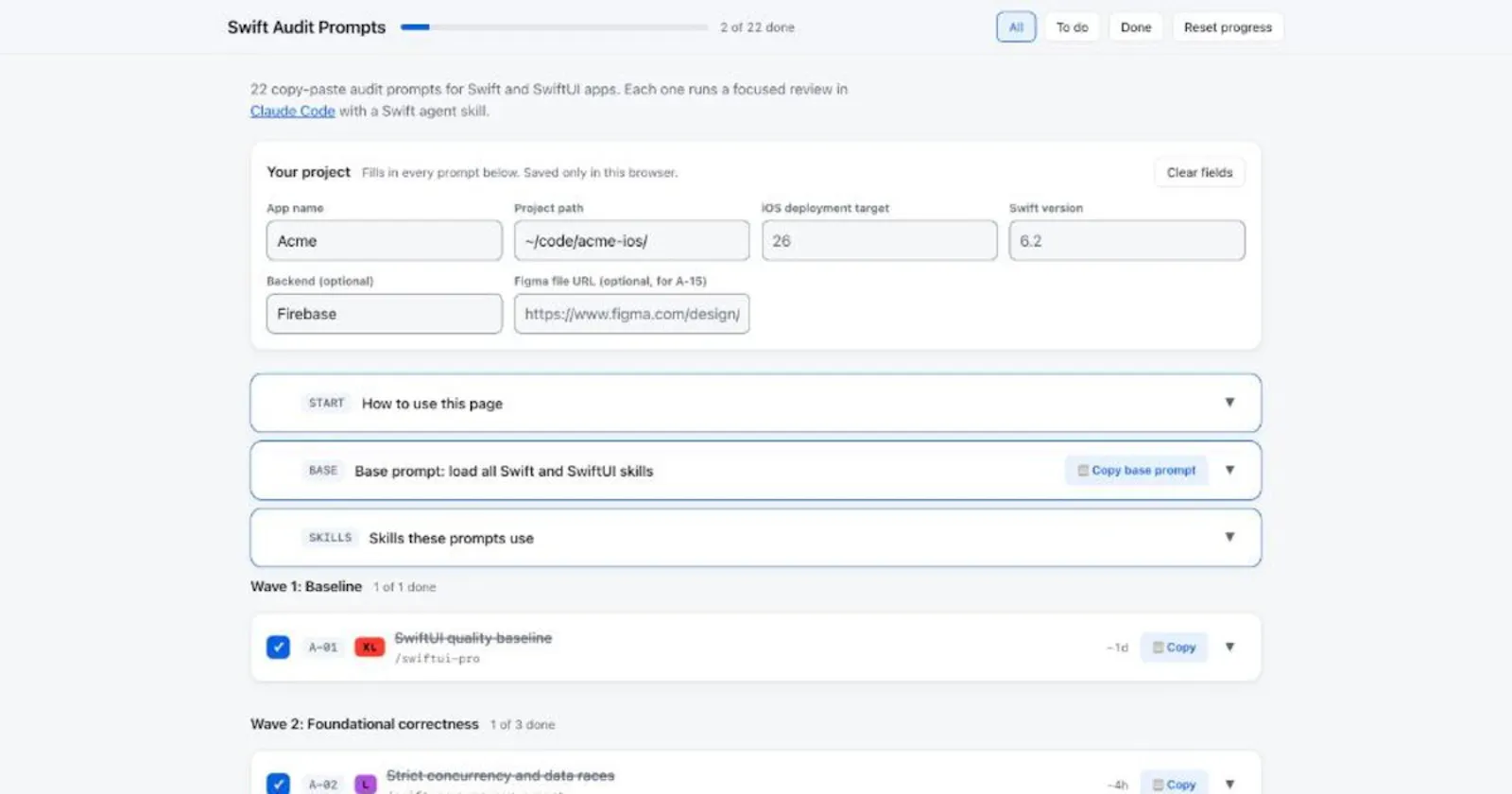Expand the A-02 Strict concurrency row
Image resolution: width=1512 pixels, height=794 pixels.
1229,785
